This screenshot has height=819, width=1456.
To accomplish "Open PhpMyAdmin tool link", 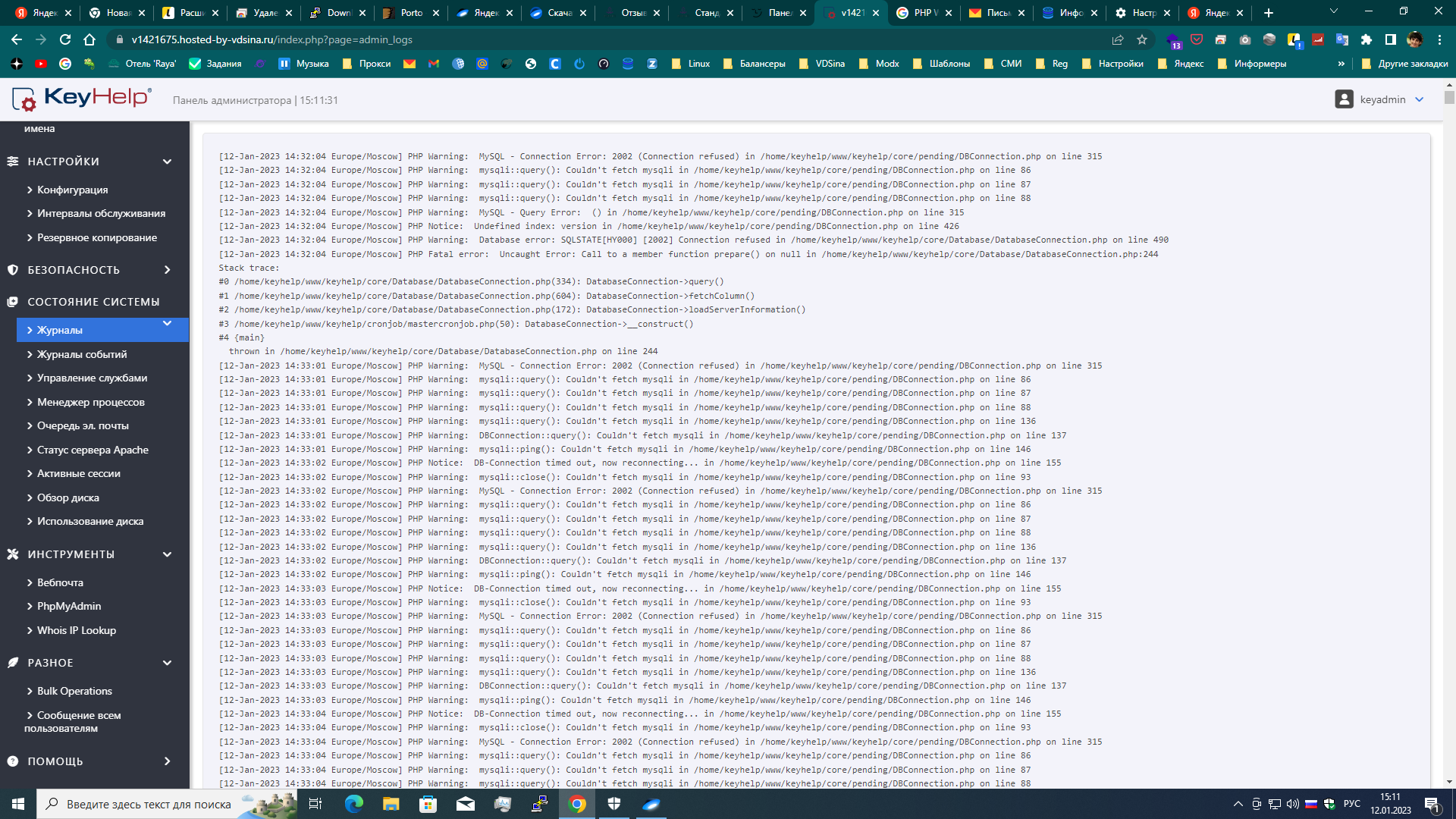I will pos(69,606).
